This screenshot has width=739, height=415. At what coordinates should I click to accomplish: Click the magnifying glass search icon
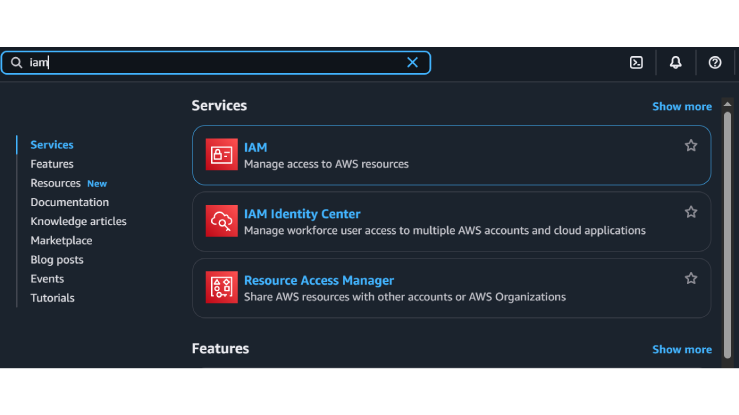(17, 62)
